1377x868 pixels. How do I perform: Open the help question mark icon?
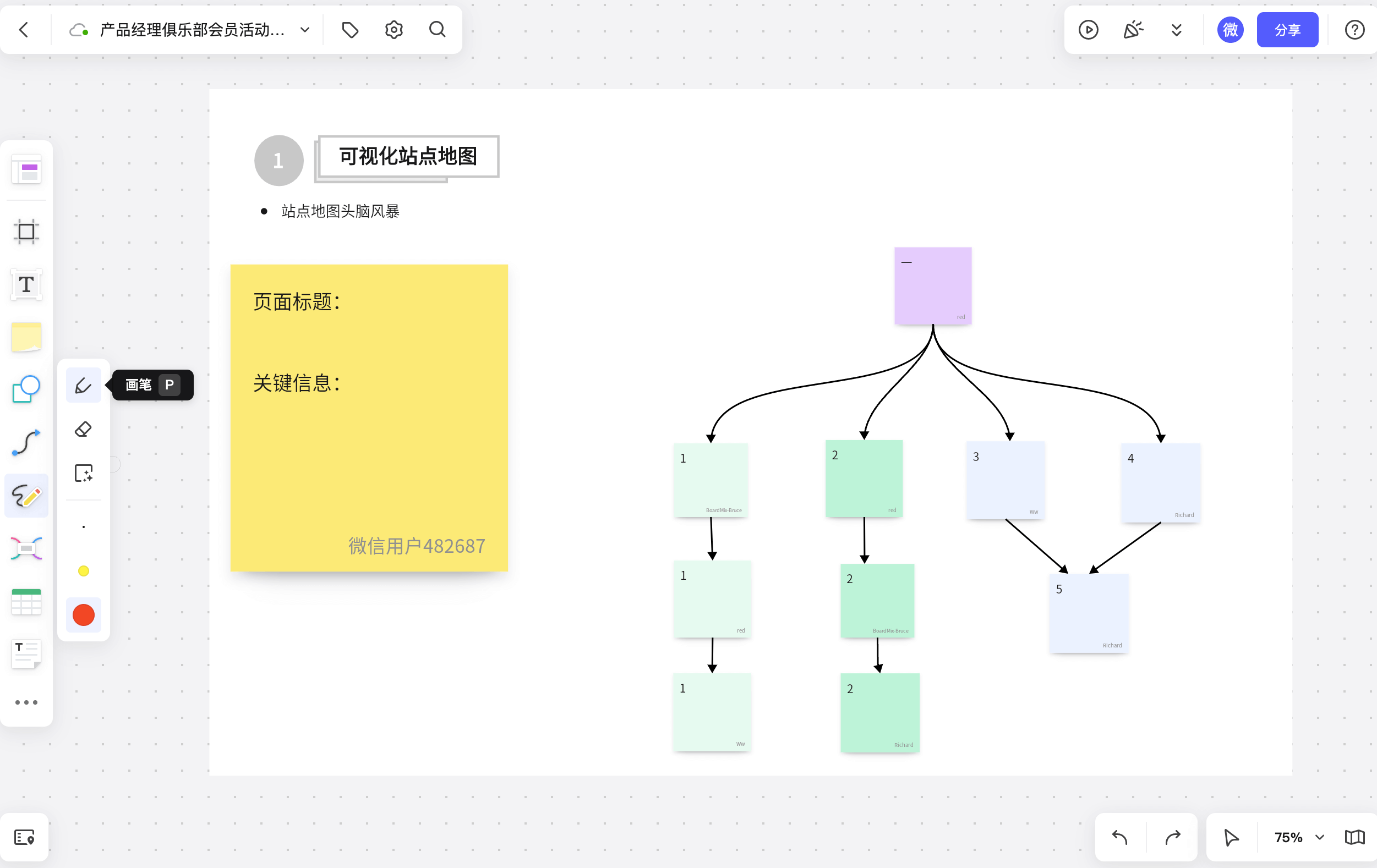pos(1354,30)
